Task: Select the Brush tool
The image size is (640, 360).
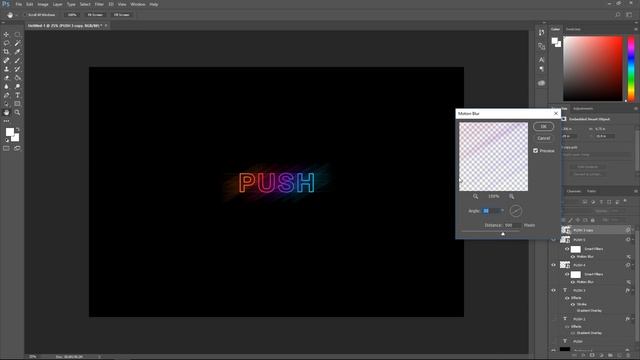Action: click(x=17, y=60)
